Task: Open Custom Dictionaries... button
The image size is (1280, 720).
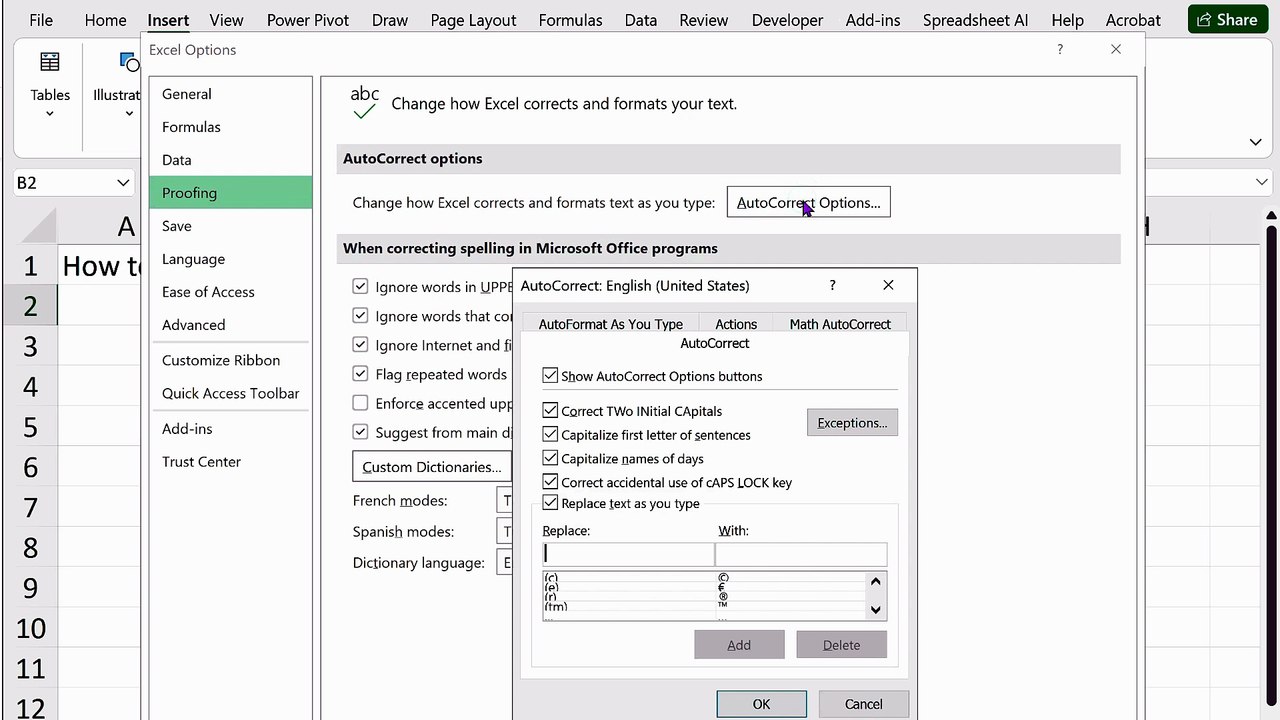Action: (432, 467)
